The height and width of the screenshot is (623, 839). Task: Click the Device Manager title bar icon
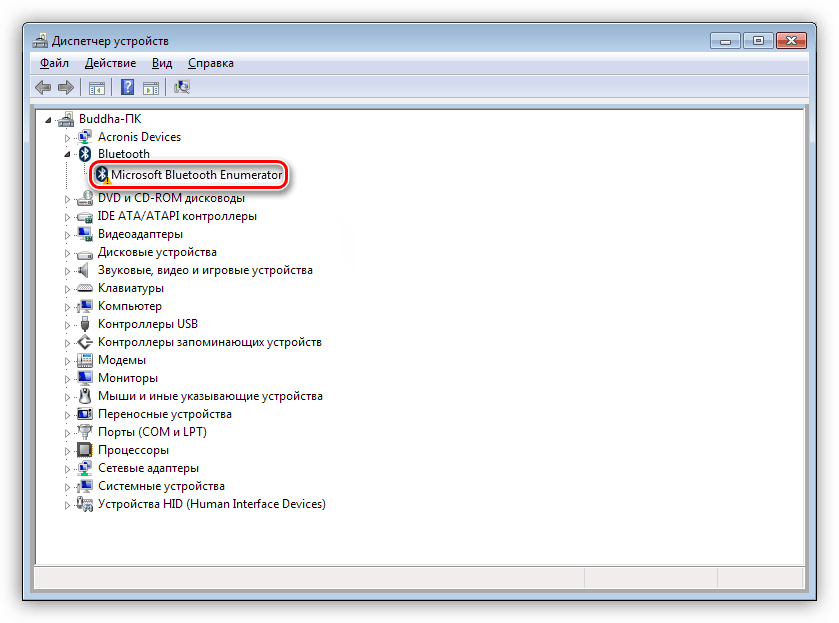click(39, 41)
